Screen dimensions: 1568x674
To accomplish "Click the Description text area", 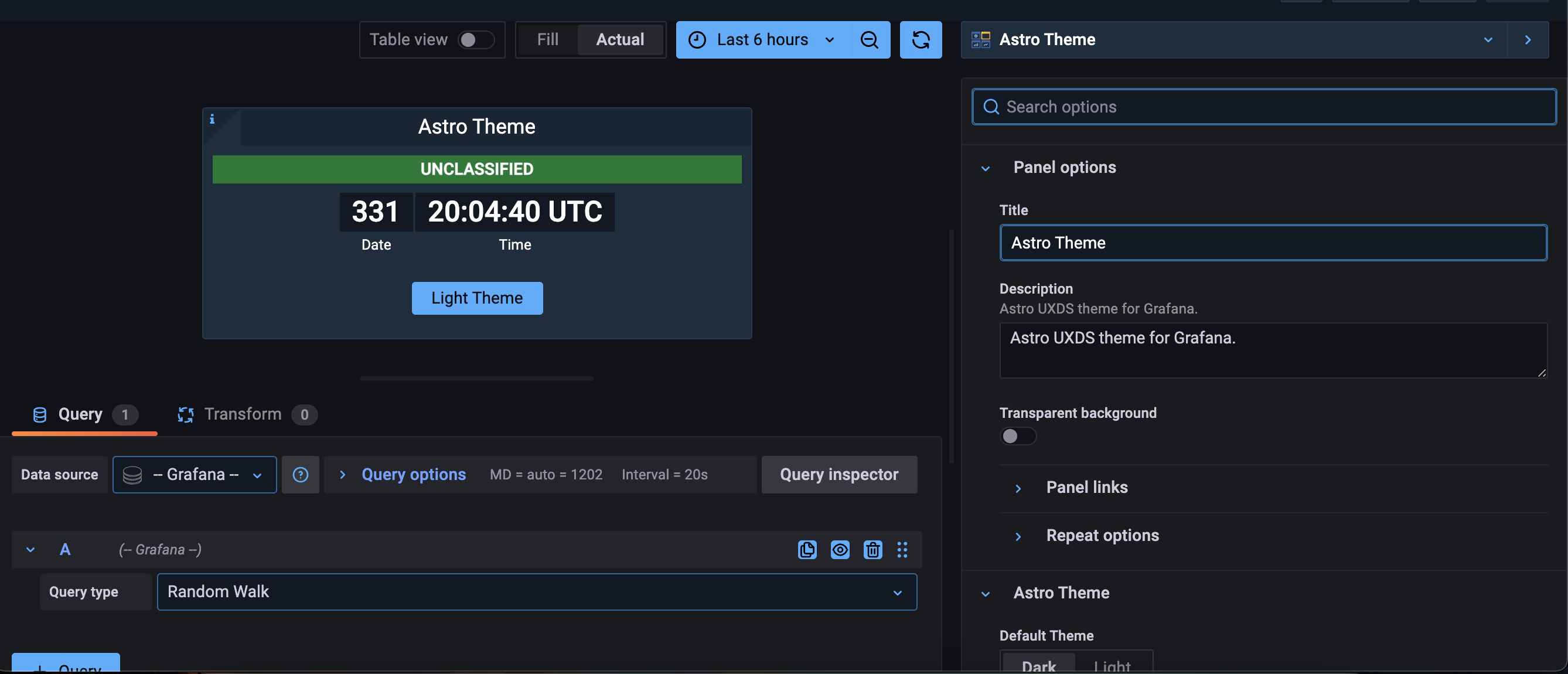I will tap(1273, 350).
